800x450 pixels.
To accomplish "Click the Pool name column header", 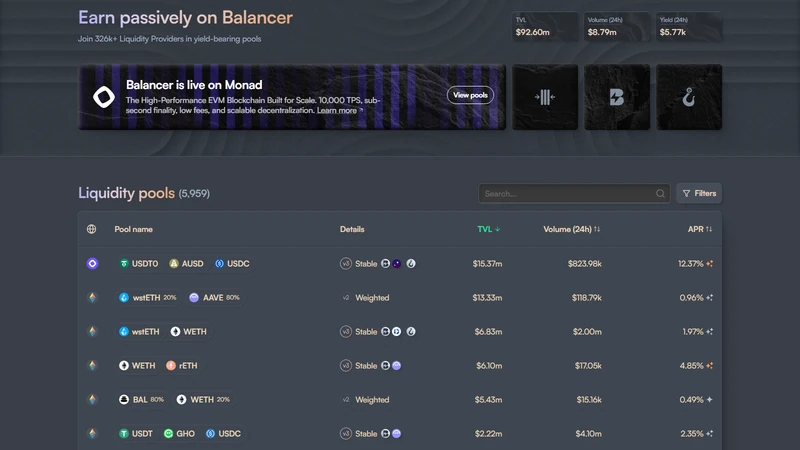I will 134,229.
